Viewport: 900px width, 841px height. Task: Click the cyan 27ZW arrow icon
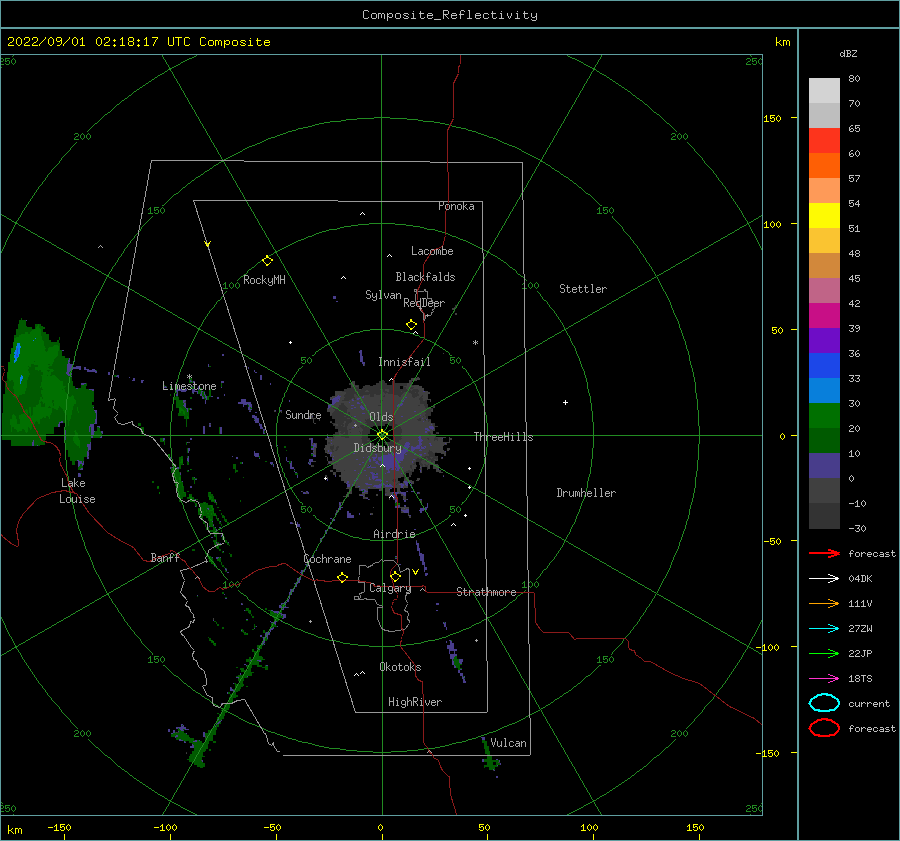point(824,629)
